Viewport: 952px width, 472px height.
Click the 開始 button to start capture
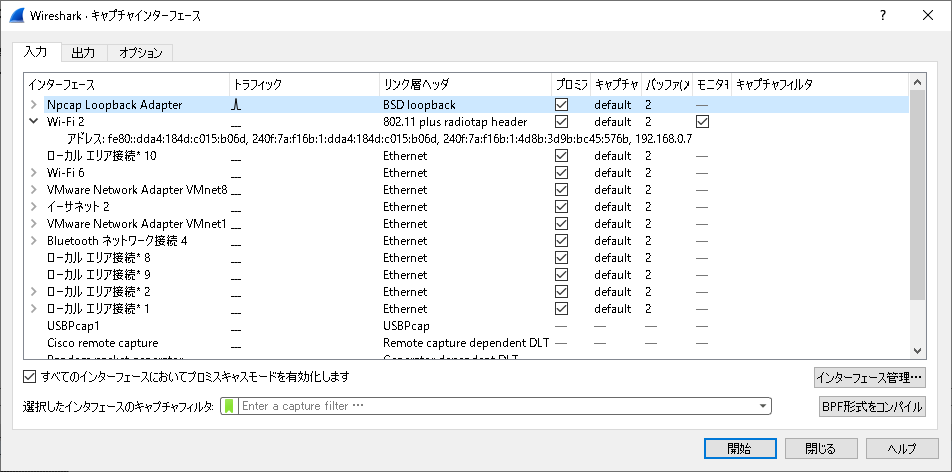[x=740, y=449]
